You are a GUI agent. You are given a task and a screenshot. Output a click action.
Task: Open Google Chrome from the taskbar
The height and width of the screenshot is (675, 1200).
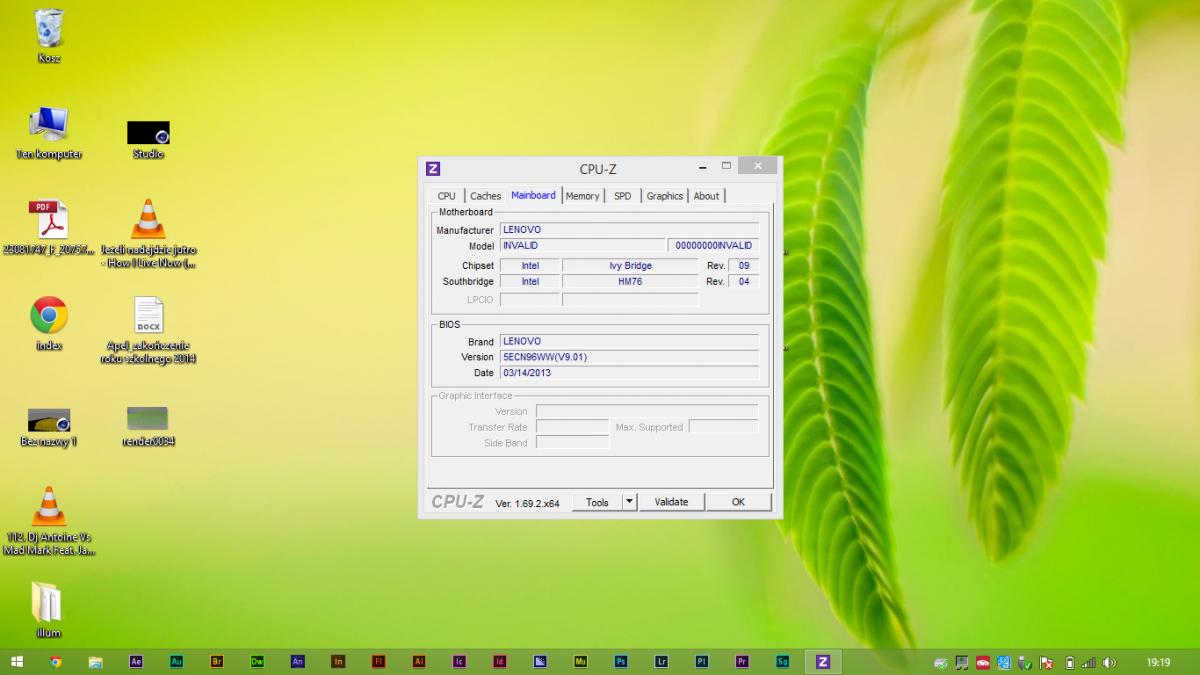(56, 662)
